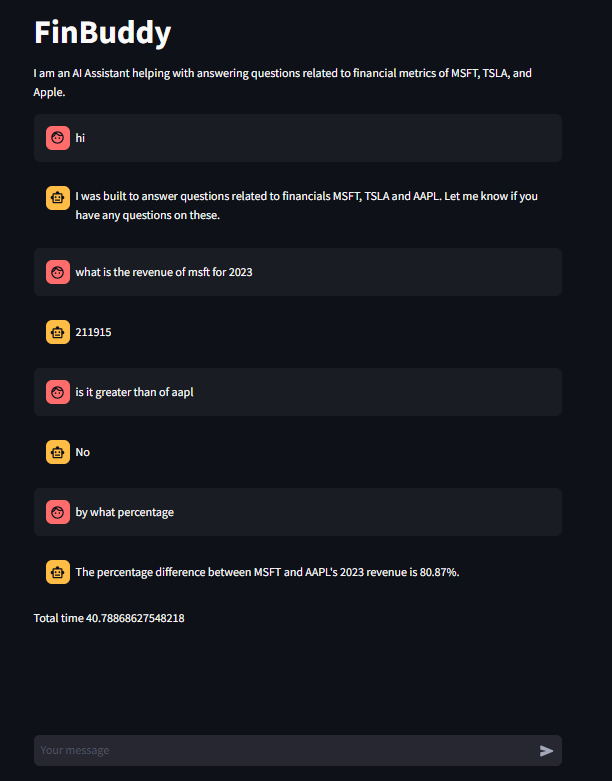This screenshot has width=612, height=781.
Task: Click the bot avatar next to 'No'
Action: pyautogui.click(x=58, y=452)
